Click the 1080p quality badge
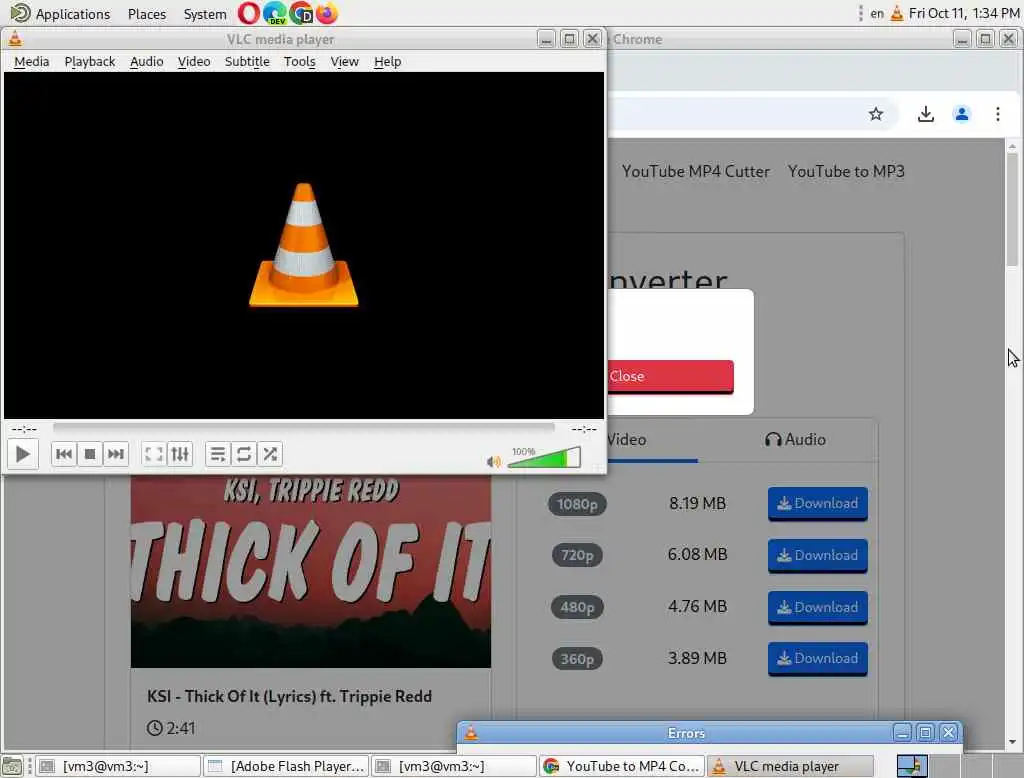Viewport: 1024px width, 778px height. pyautogui.click(x=577, y=504)
